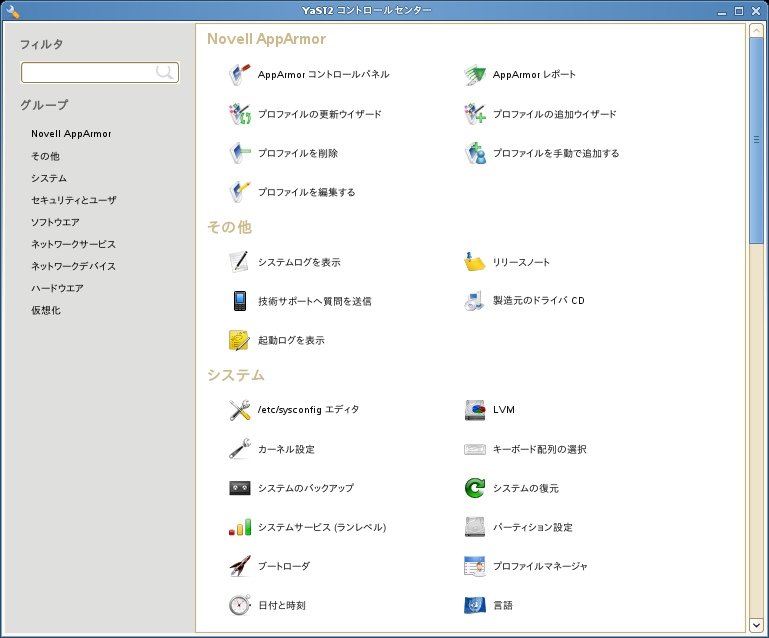Open 起動ログを表示 icon
This screenshot has height=638, width=769.
click(240, 340)
